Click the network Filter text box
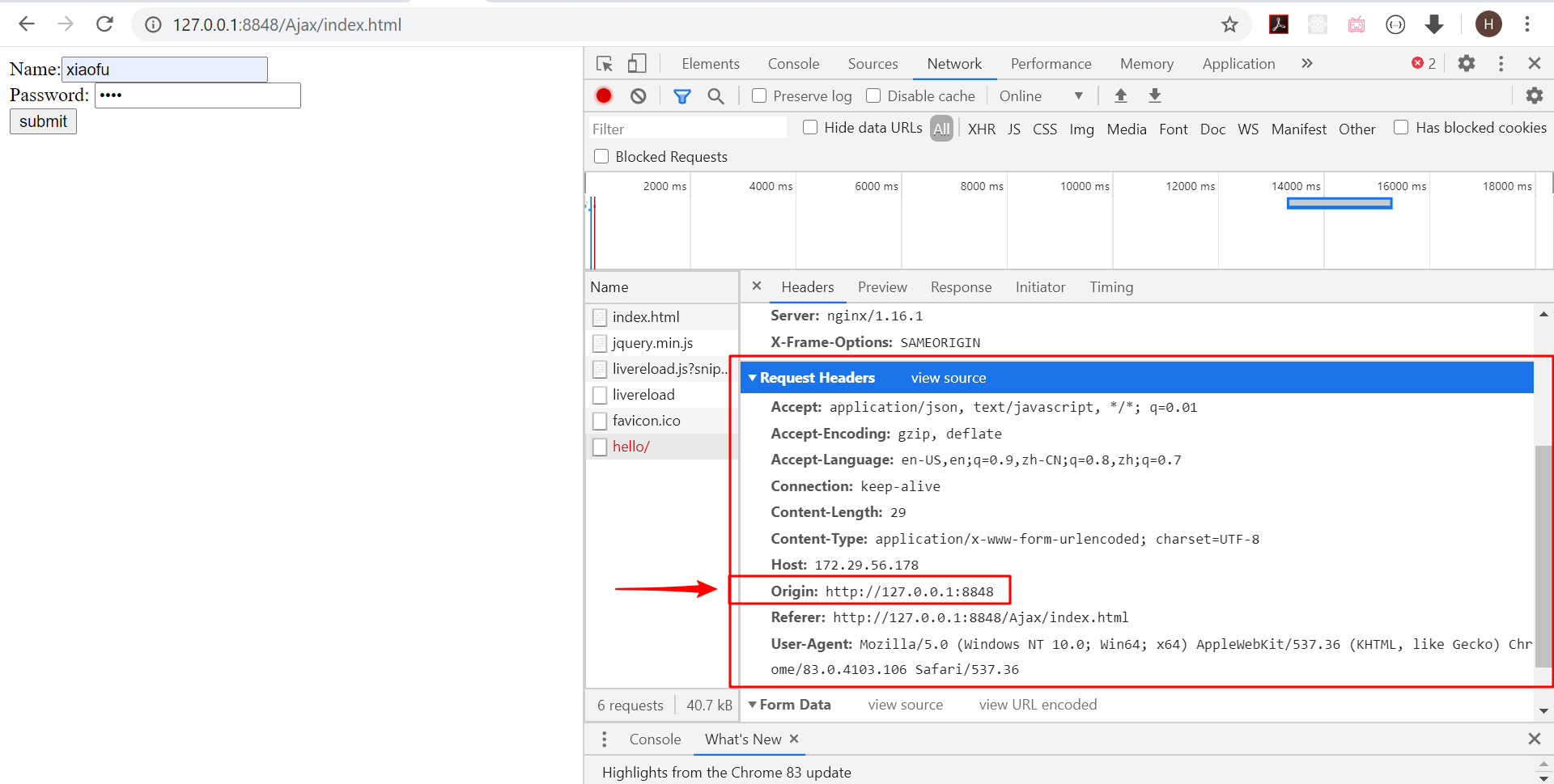The image size is (1554, 784). 686,129
